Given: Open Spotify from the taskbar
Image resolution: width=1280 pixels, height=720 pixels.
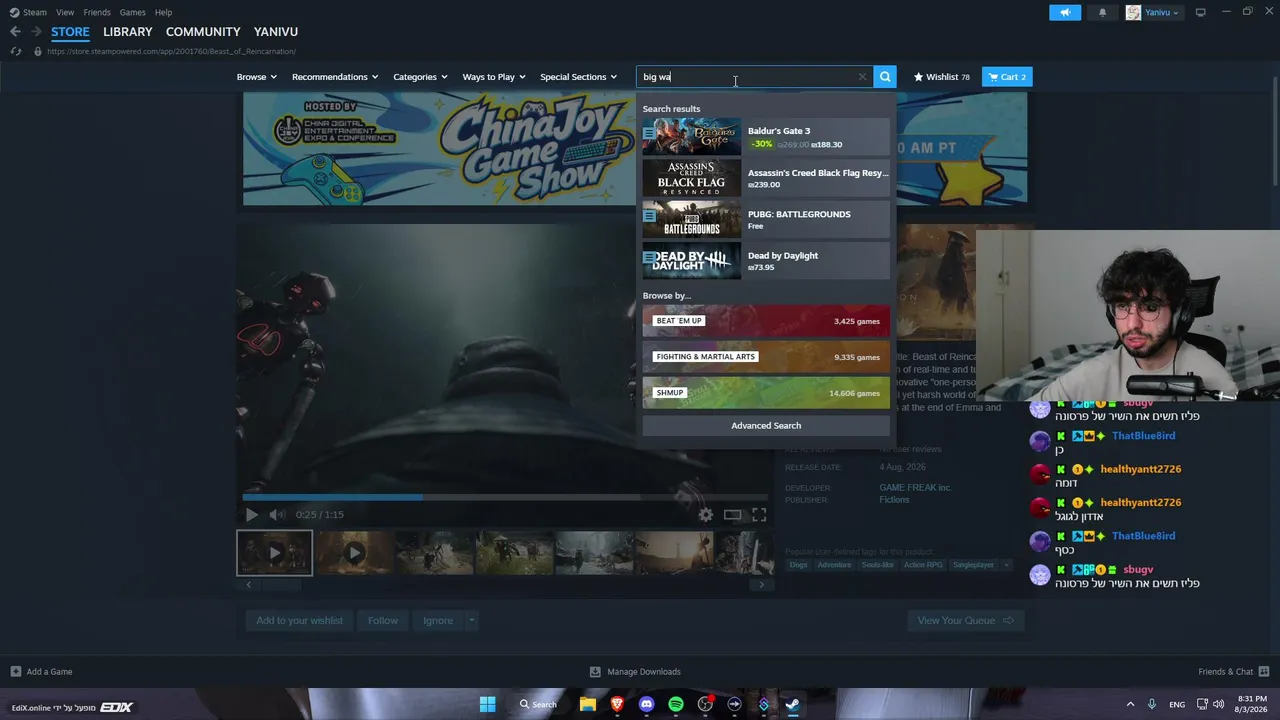Looking at the screenshot, I should pos(676,705).
